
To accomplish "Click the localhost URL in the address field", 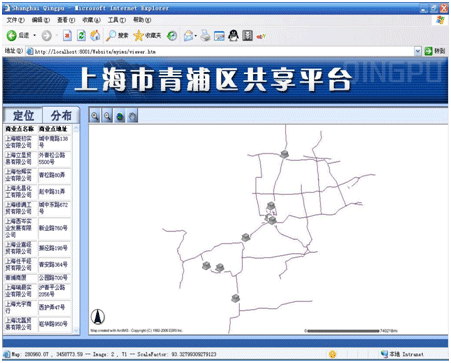I will [95, 52].
